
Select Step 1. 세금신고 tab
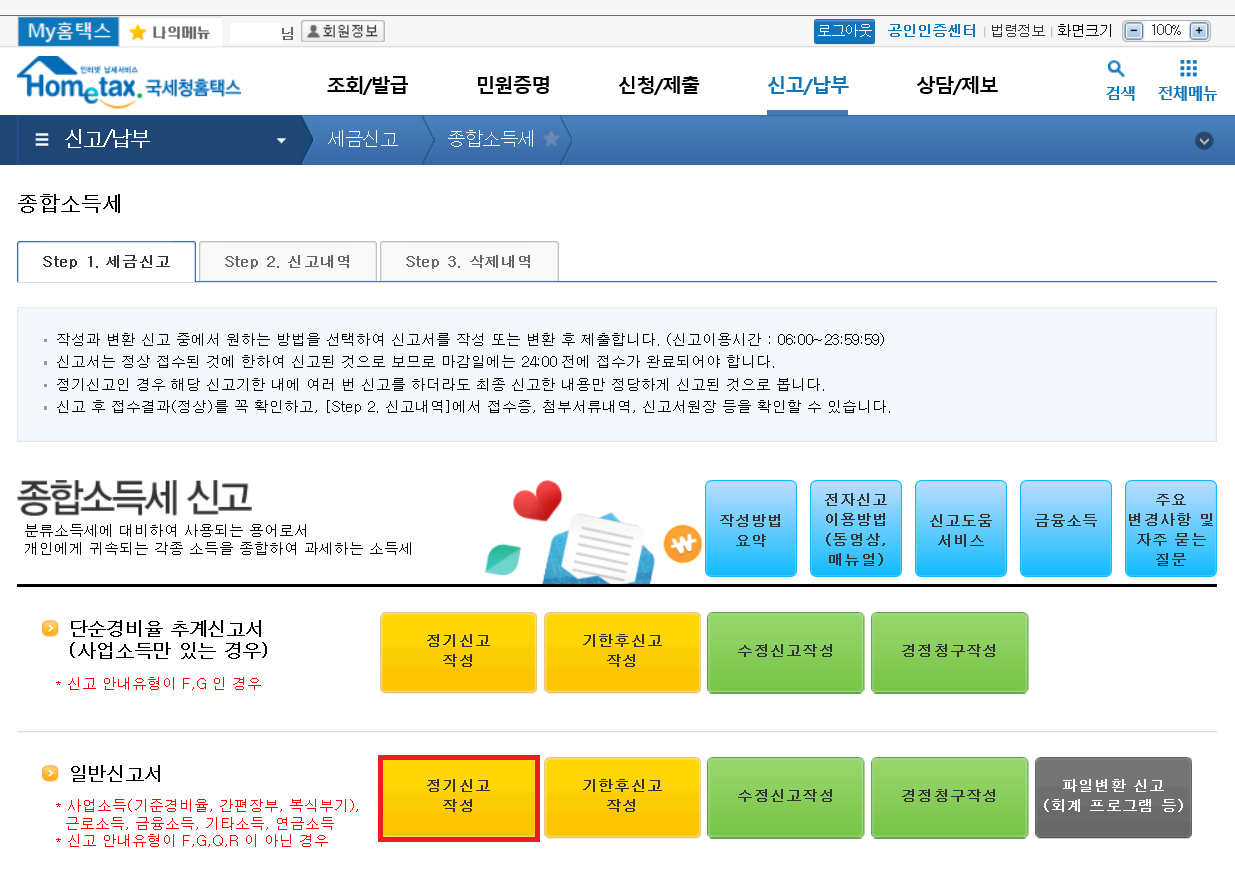click(106, 262)
